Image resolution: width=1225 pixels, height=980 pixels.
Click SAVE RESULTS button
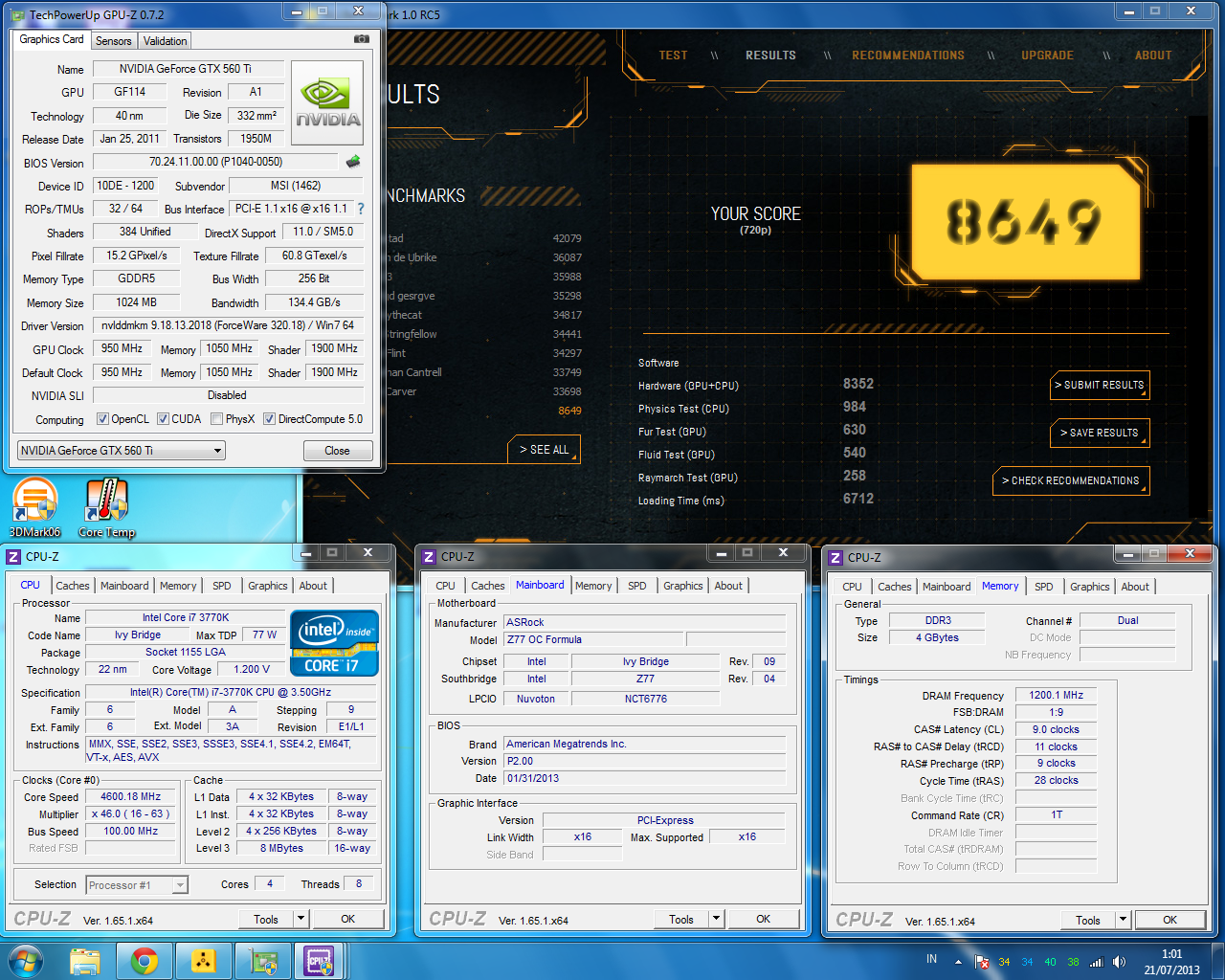(x=1100, y=433)
